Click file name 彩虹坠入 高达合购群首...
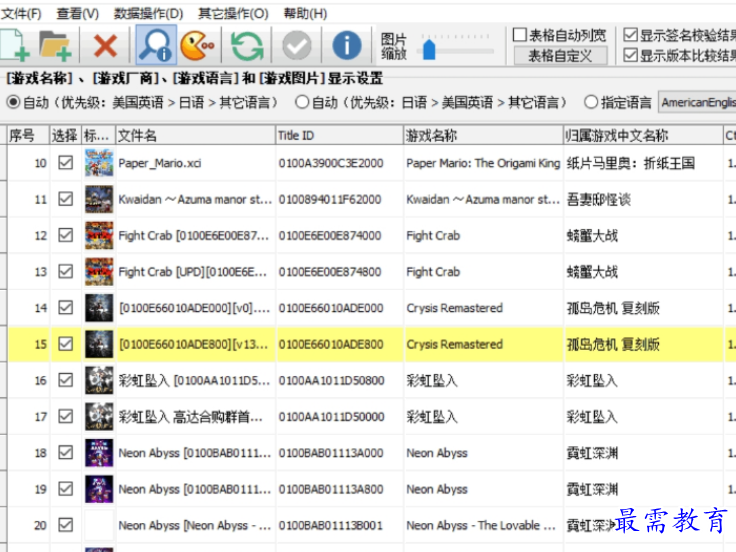 [191, 417]
